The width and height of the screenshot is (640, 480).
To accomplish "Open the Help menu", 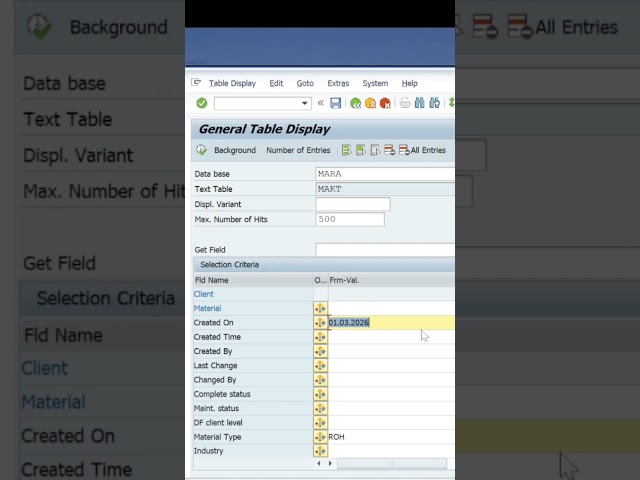I will tap(409, 83).
